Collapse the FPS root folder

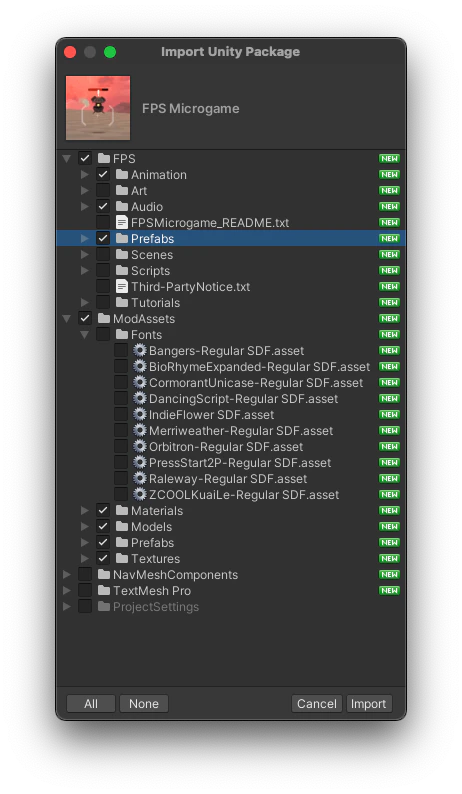pyautogui.click(x=66, y=158)
